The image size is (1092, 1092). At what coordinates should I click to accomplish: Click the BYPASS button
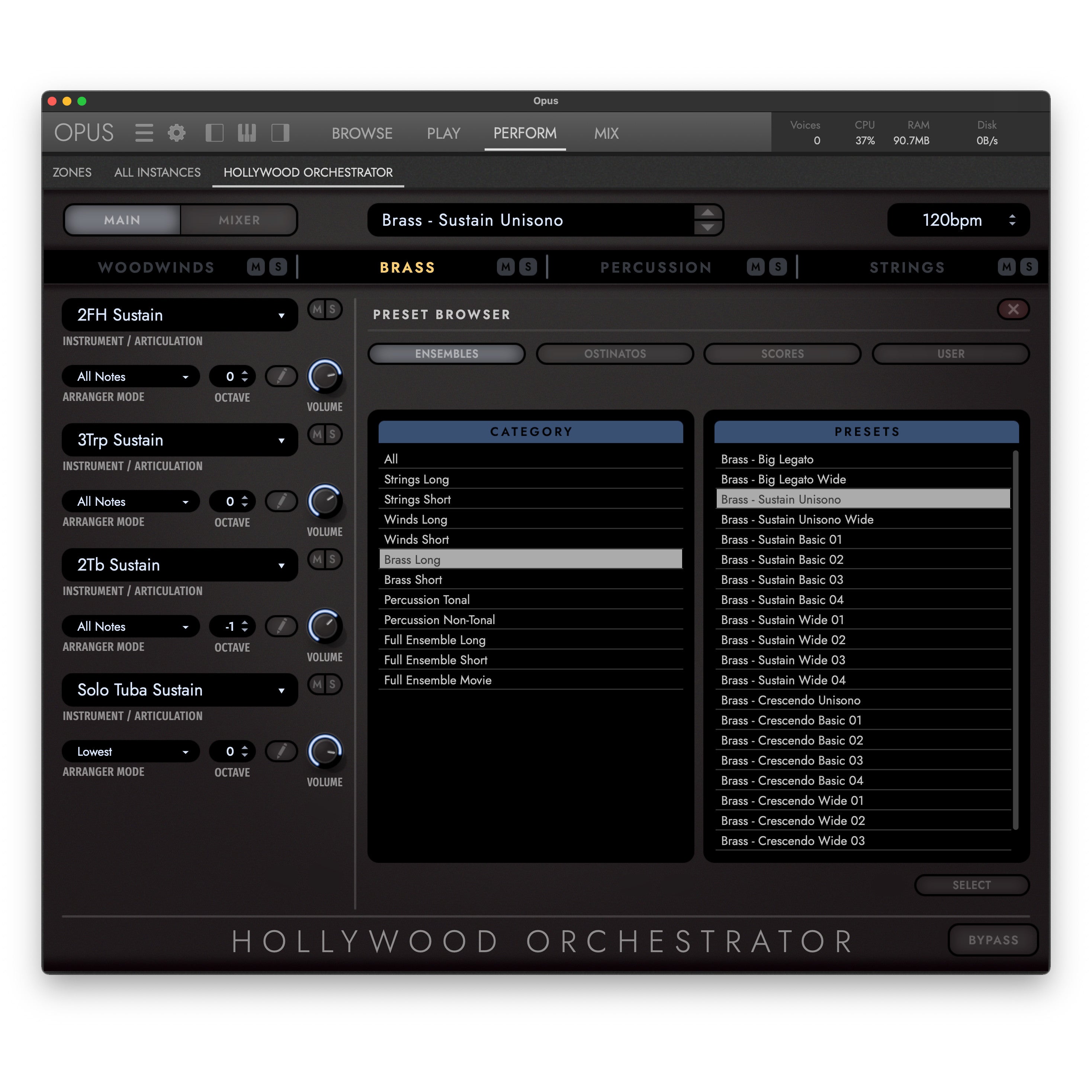pyautogui.click(x=993, y=940)
